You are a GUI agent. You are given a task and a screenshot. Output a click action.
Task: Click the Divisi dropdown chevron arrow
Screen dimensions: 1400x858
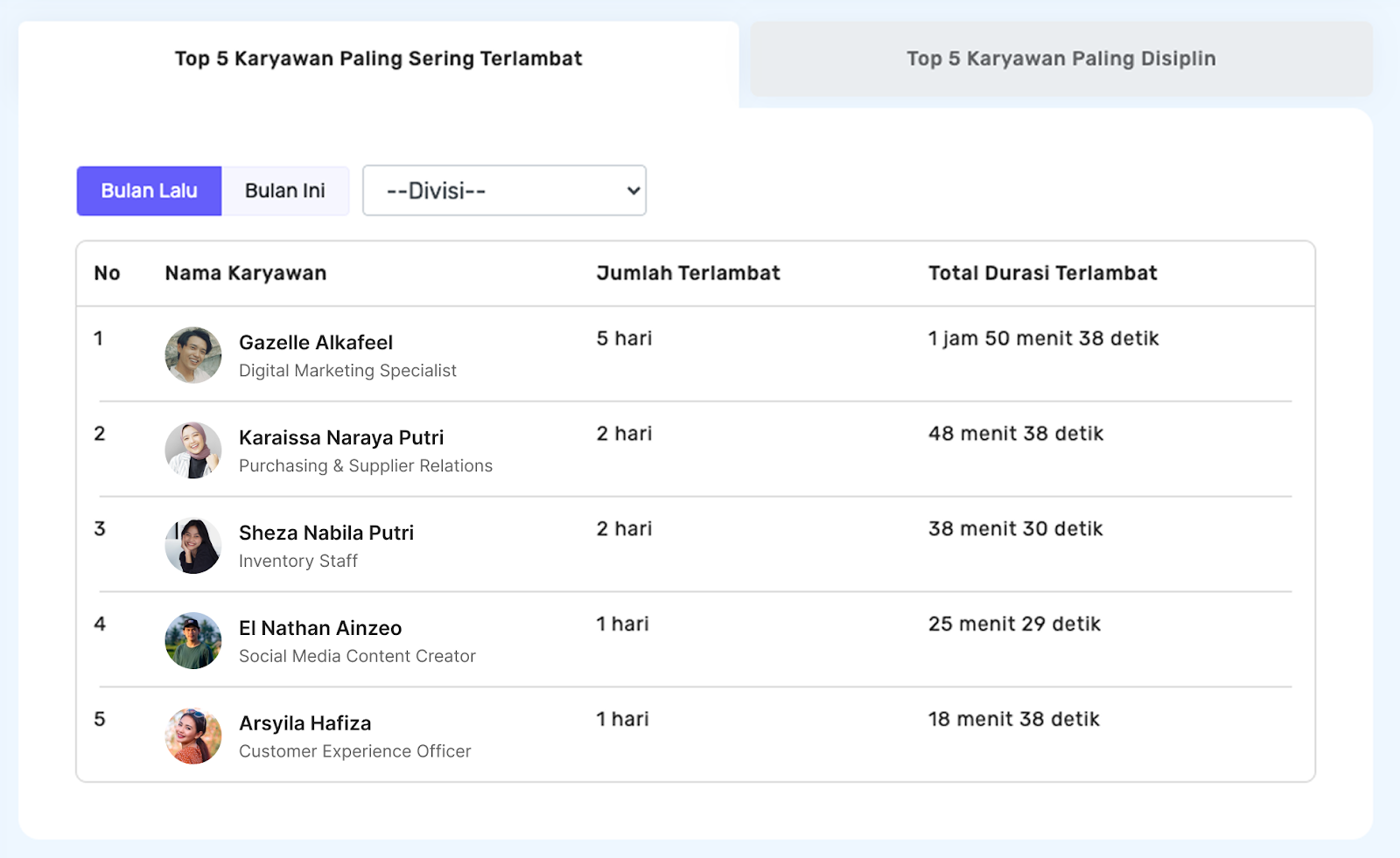(x=633, y=191)
